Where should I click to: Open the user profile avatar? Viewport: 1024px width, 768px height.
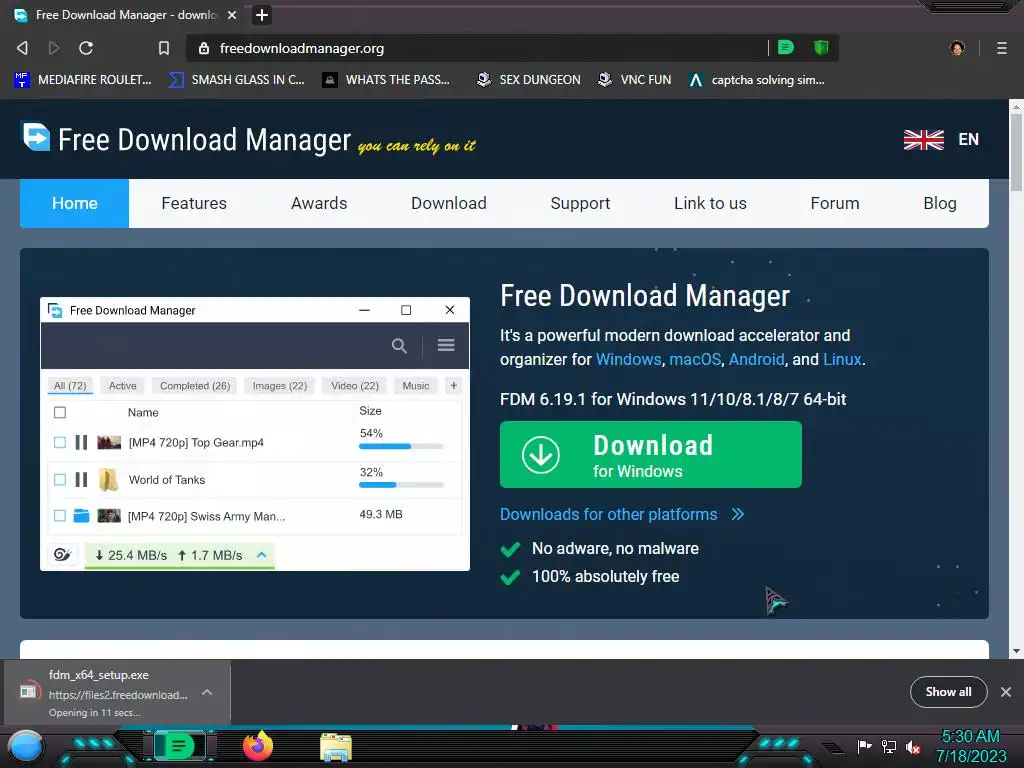(x=957, y=48)
